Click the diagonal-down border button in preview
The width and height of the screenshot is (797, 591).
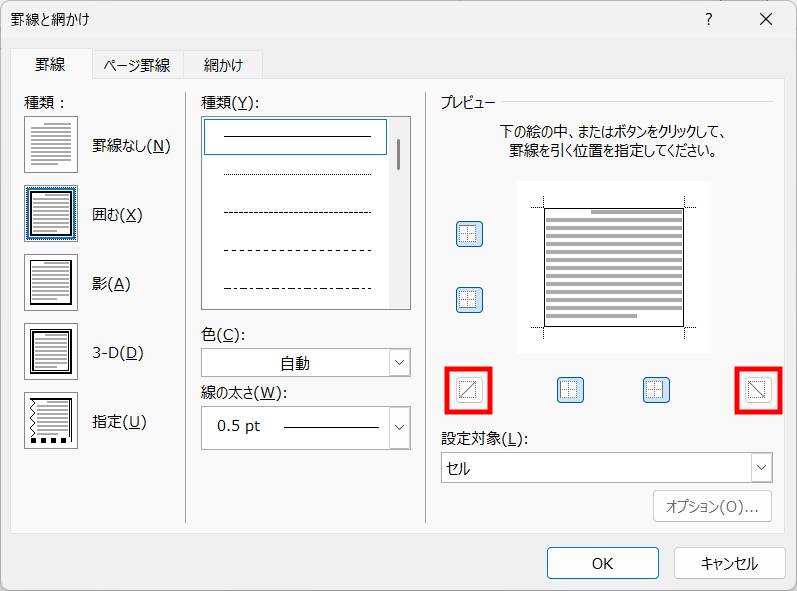tap(757, 390)
